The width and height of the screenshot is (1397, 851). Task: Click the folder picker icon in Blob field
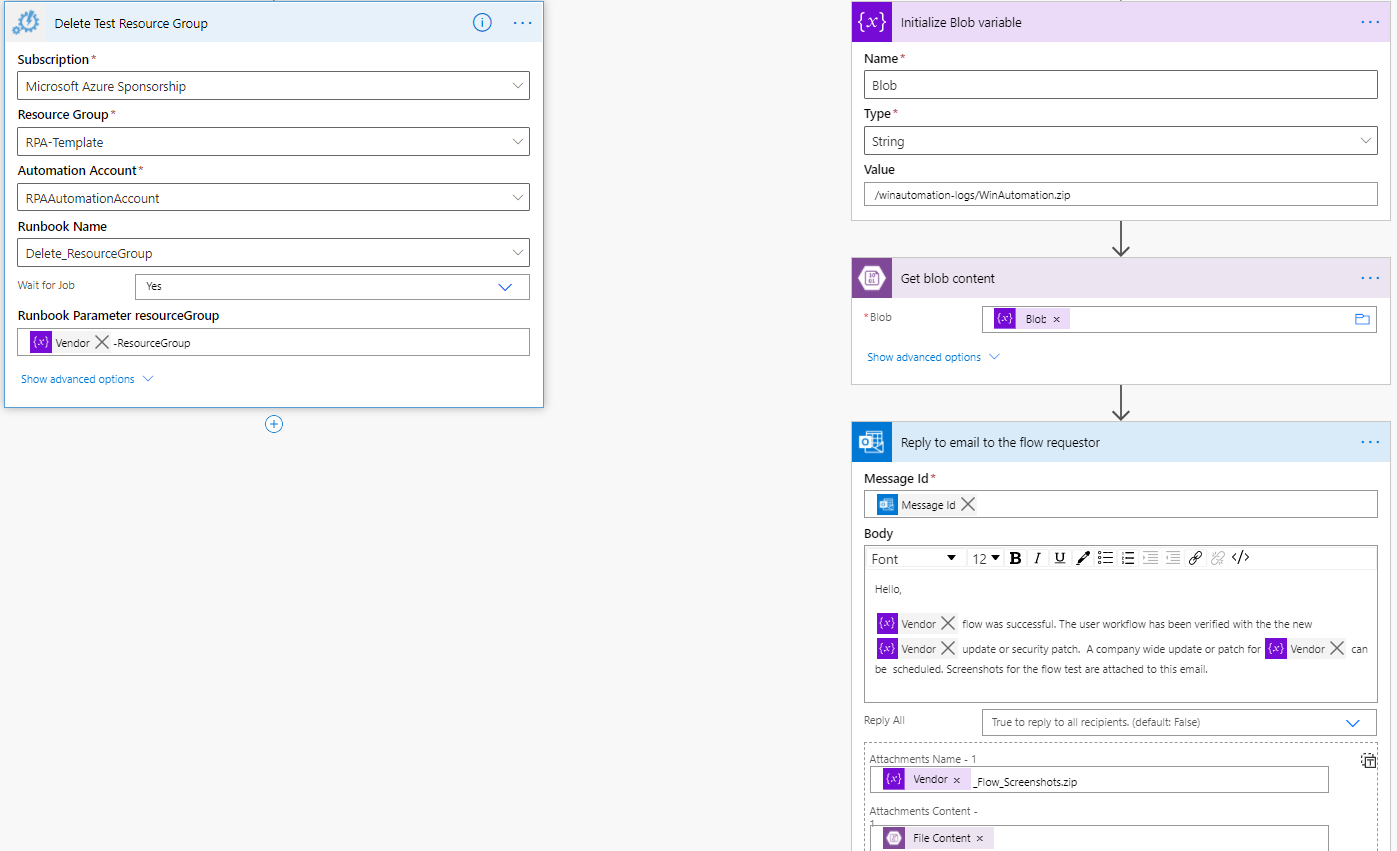pyautogui.click(x=1361, y=319)
